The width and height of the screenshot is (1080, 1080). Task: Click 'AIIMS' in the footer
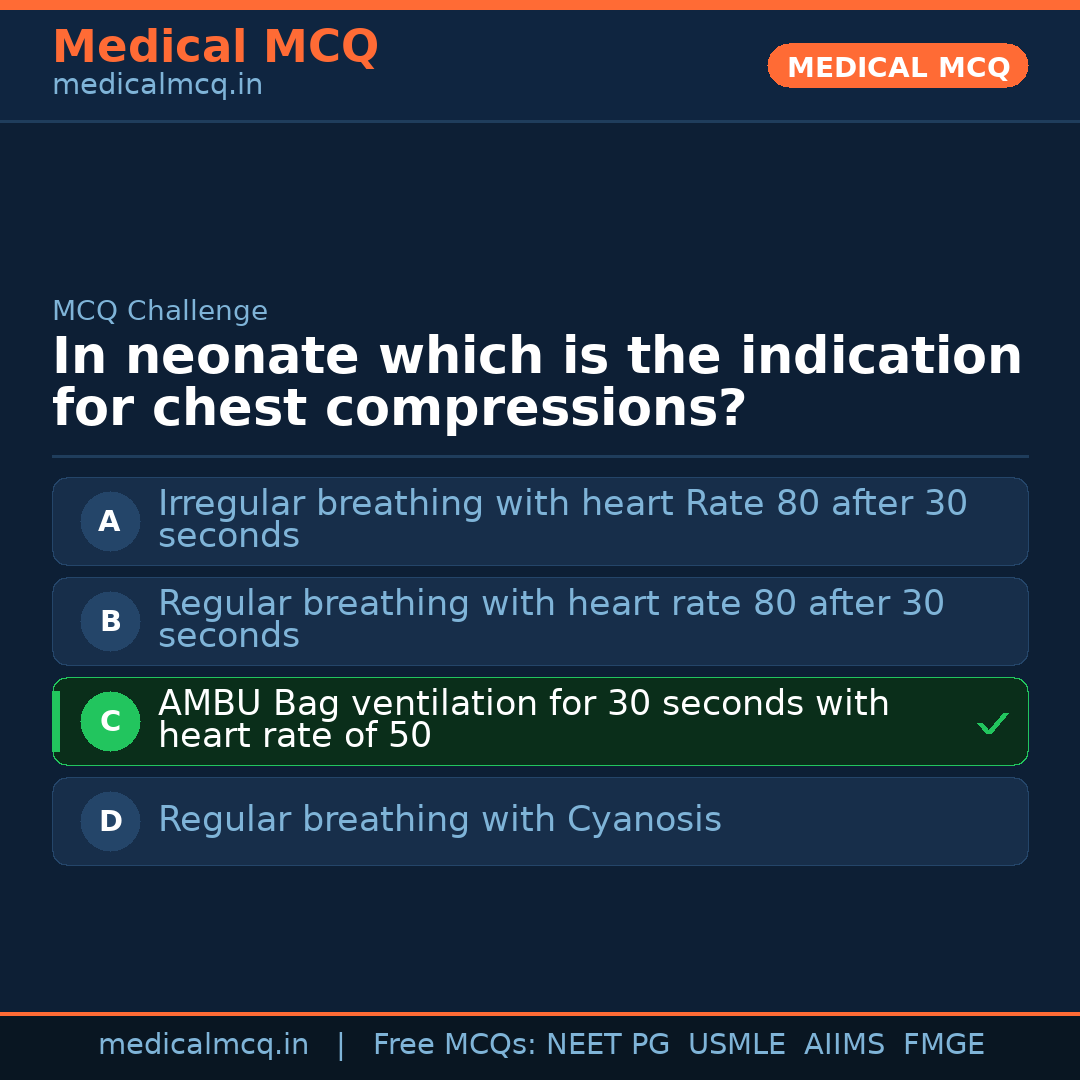coord(844,1045)
